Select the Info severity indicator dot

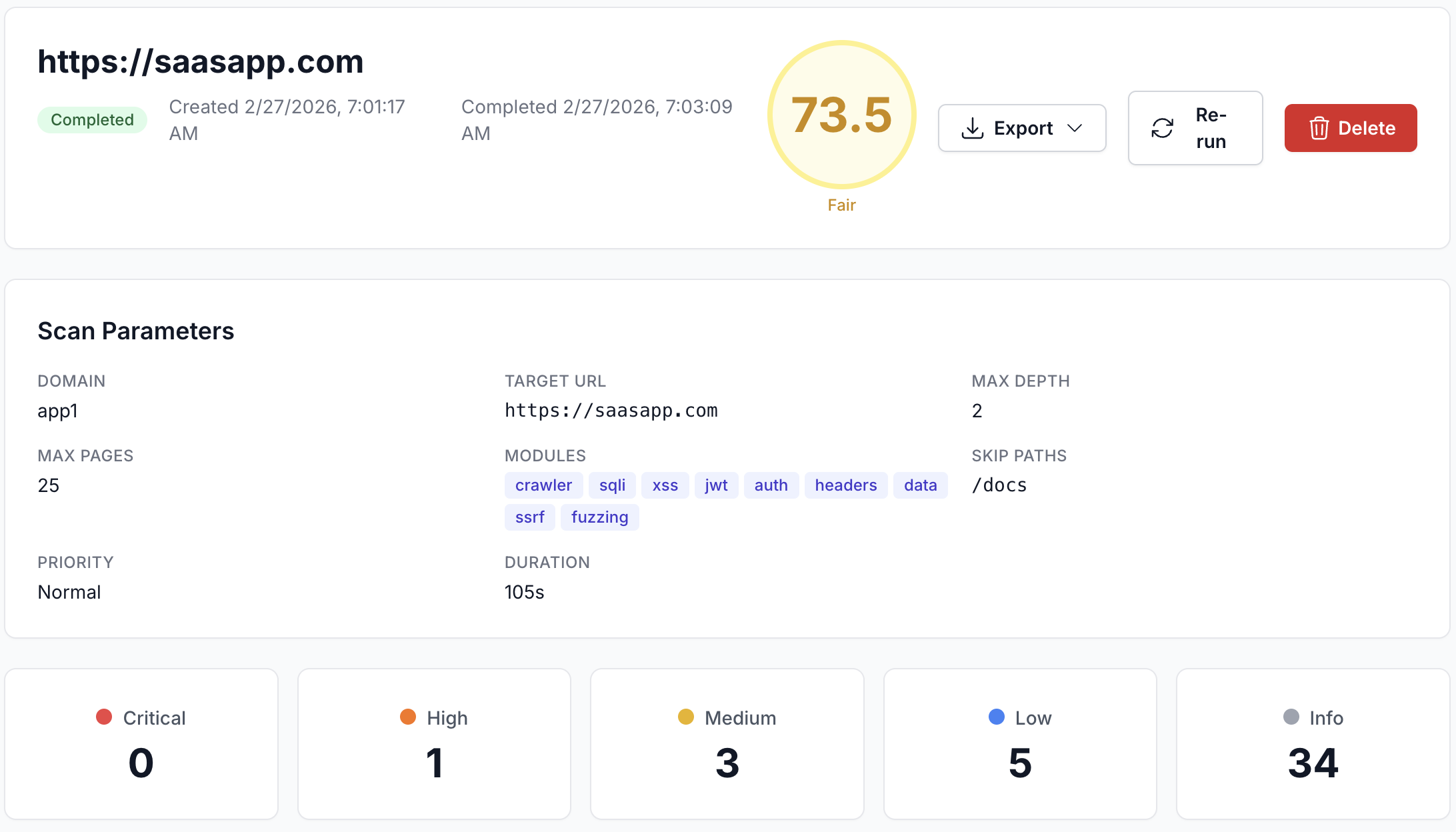coord(1291,717)
